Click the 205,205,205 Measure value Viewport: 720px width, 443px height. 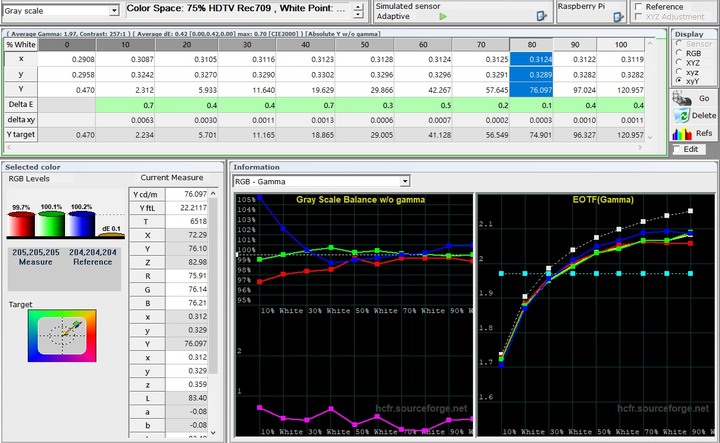pos(36,252)
